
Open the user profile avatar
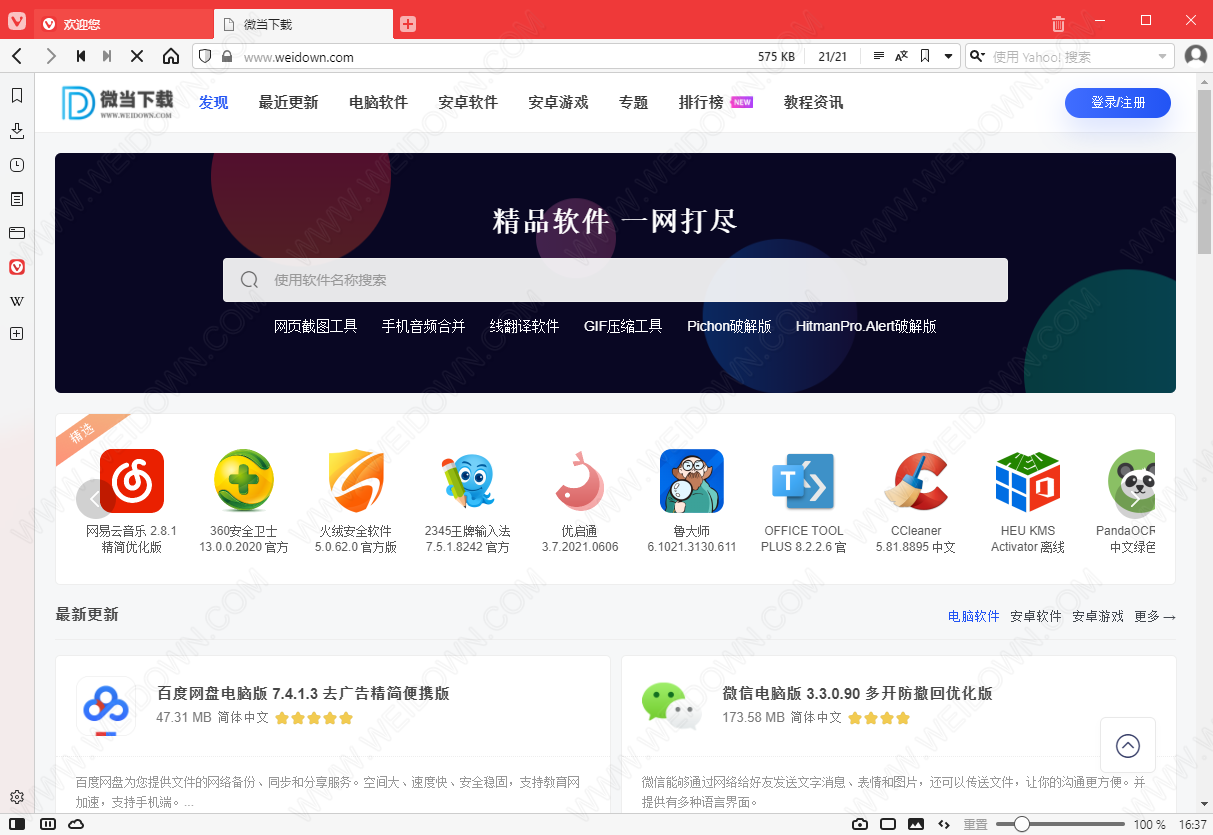[x=1195, y=56]
